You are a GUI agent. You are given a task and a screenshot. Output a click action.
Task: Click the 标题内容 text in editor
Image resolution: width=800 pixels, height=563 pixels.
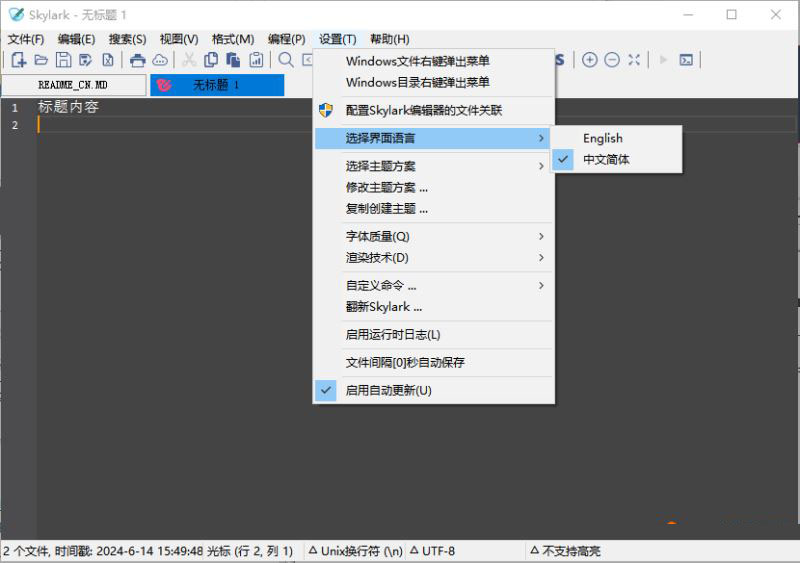click(x=68, y=107)
